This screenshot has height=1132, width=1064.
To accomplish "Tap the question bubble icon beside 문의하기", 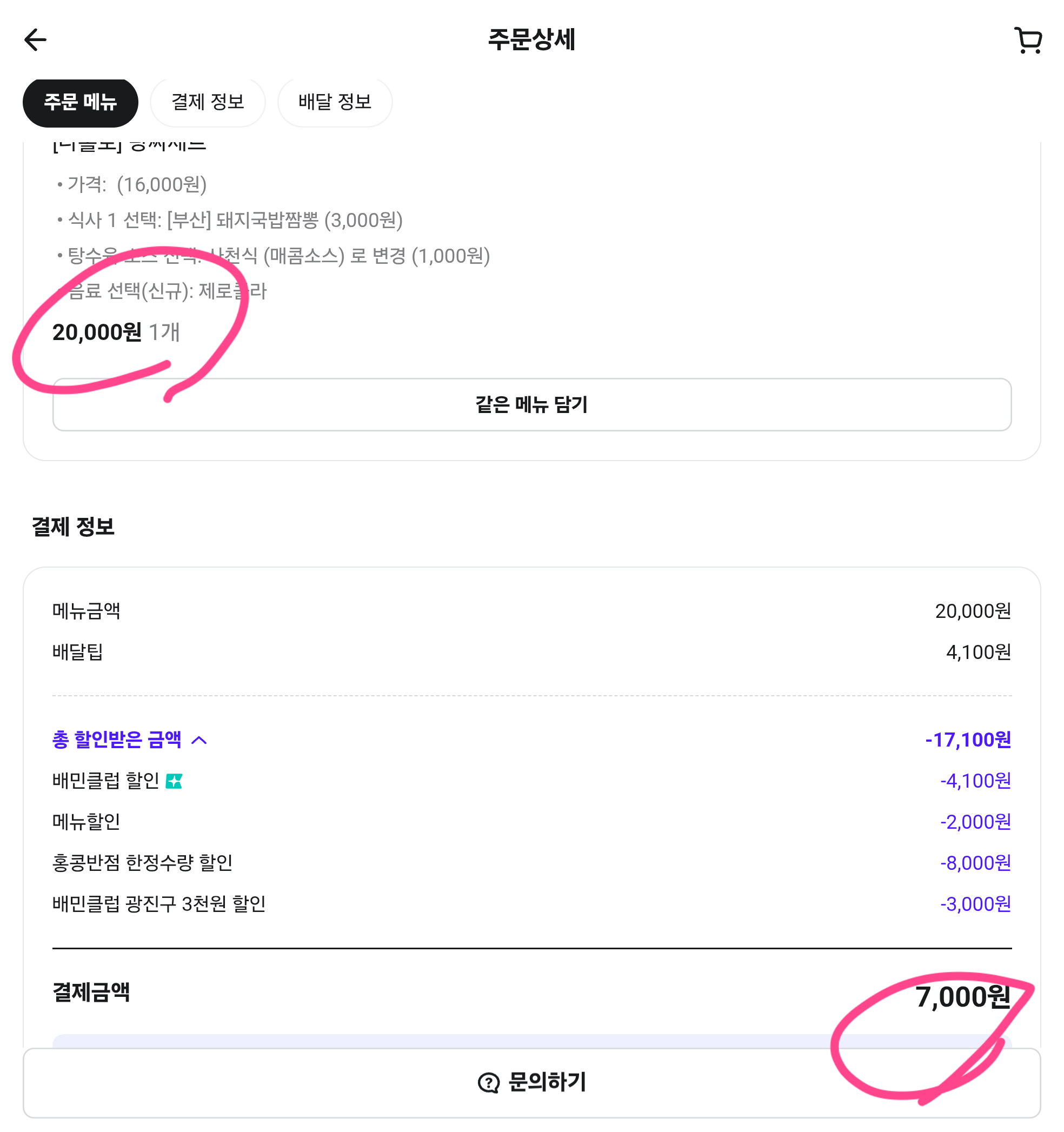I will [x=488, y=1083].
